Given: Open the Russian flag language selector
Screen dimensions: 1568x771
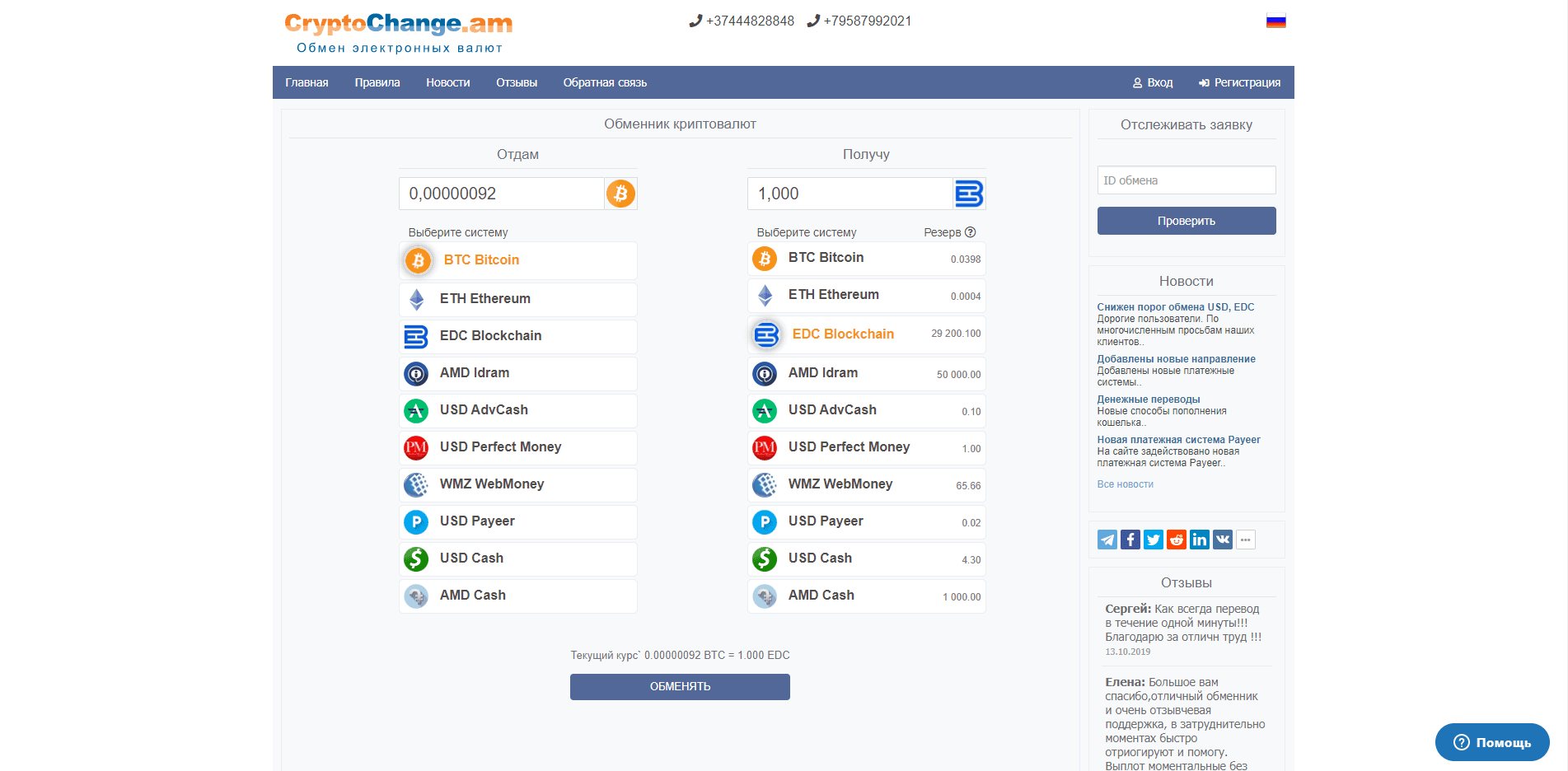Looking at the screenshot, I should [1276, 20].
